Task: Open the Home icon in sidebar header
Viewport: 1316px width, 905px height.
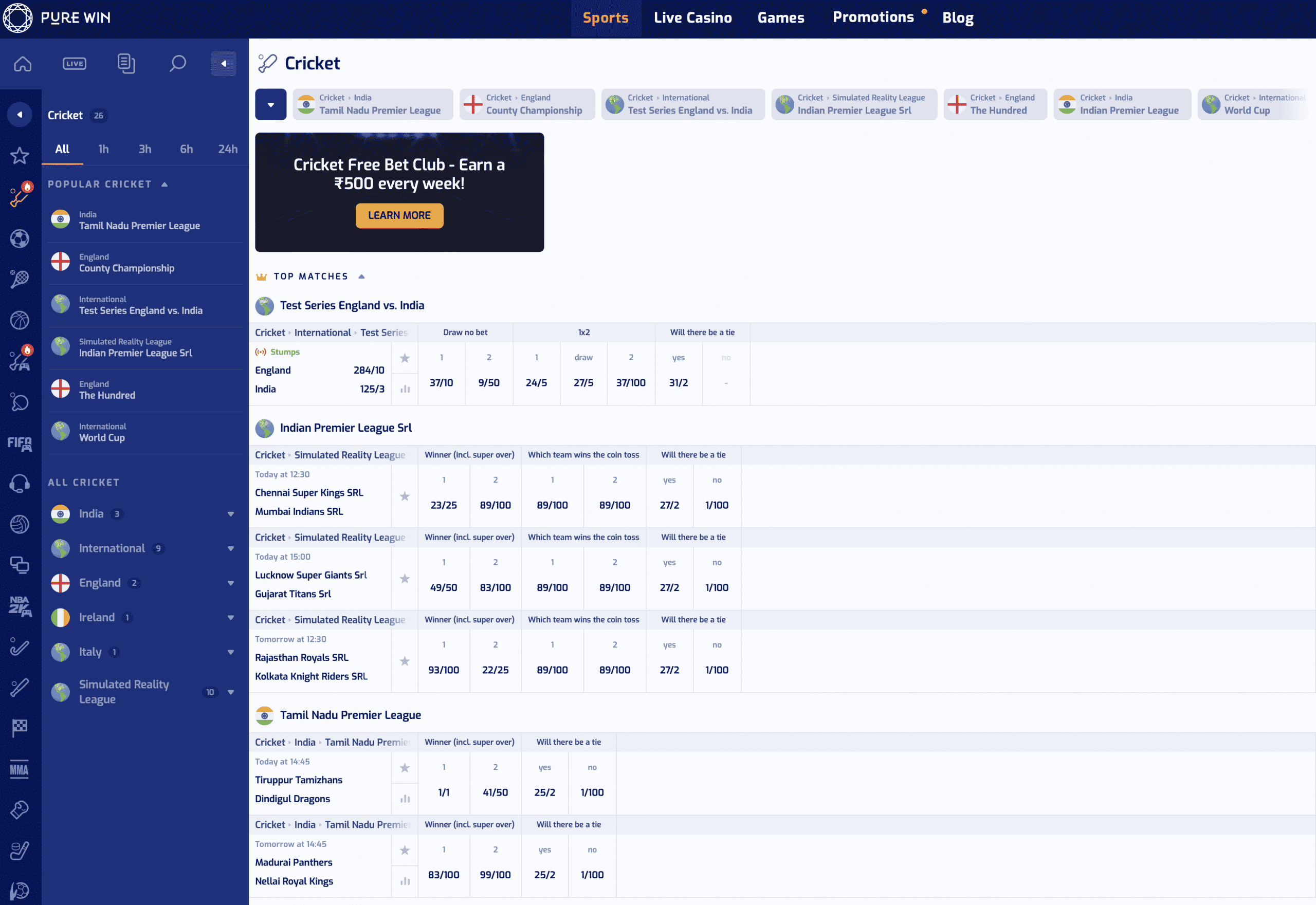Action: [23, 64]
